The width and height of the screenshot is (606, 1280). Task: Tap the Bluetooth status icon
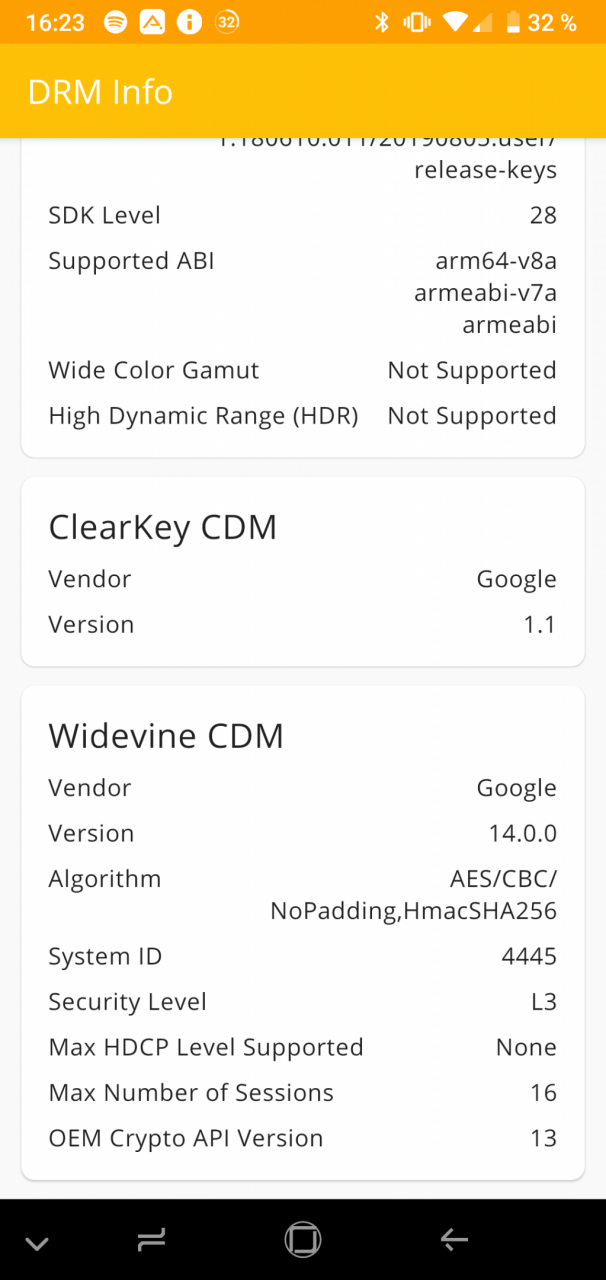(381, 22)
